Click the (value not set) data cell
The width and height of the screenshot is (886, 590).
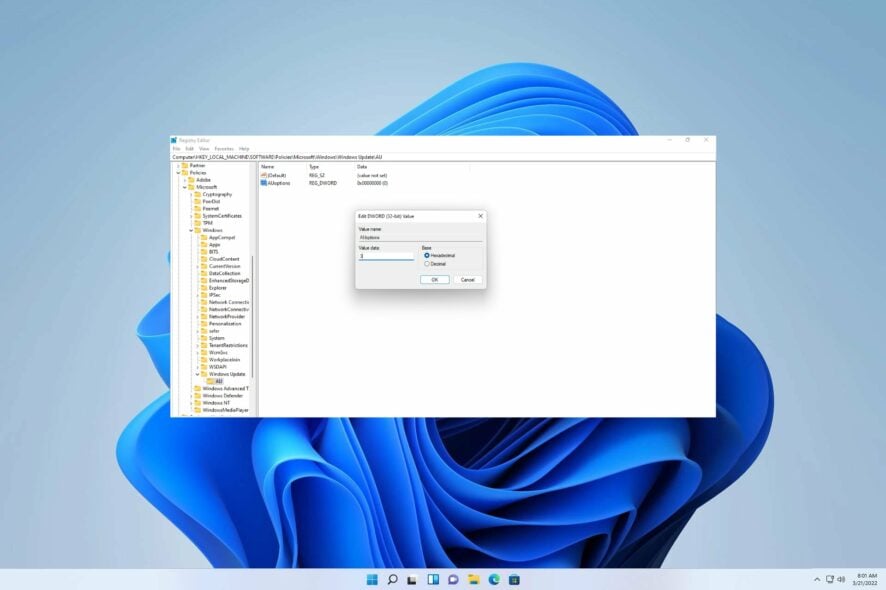[x=372, y=175]
